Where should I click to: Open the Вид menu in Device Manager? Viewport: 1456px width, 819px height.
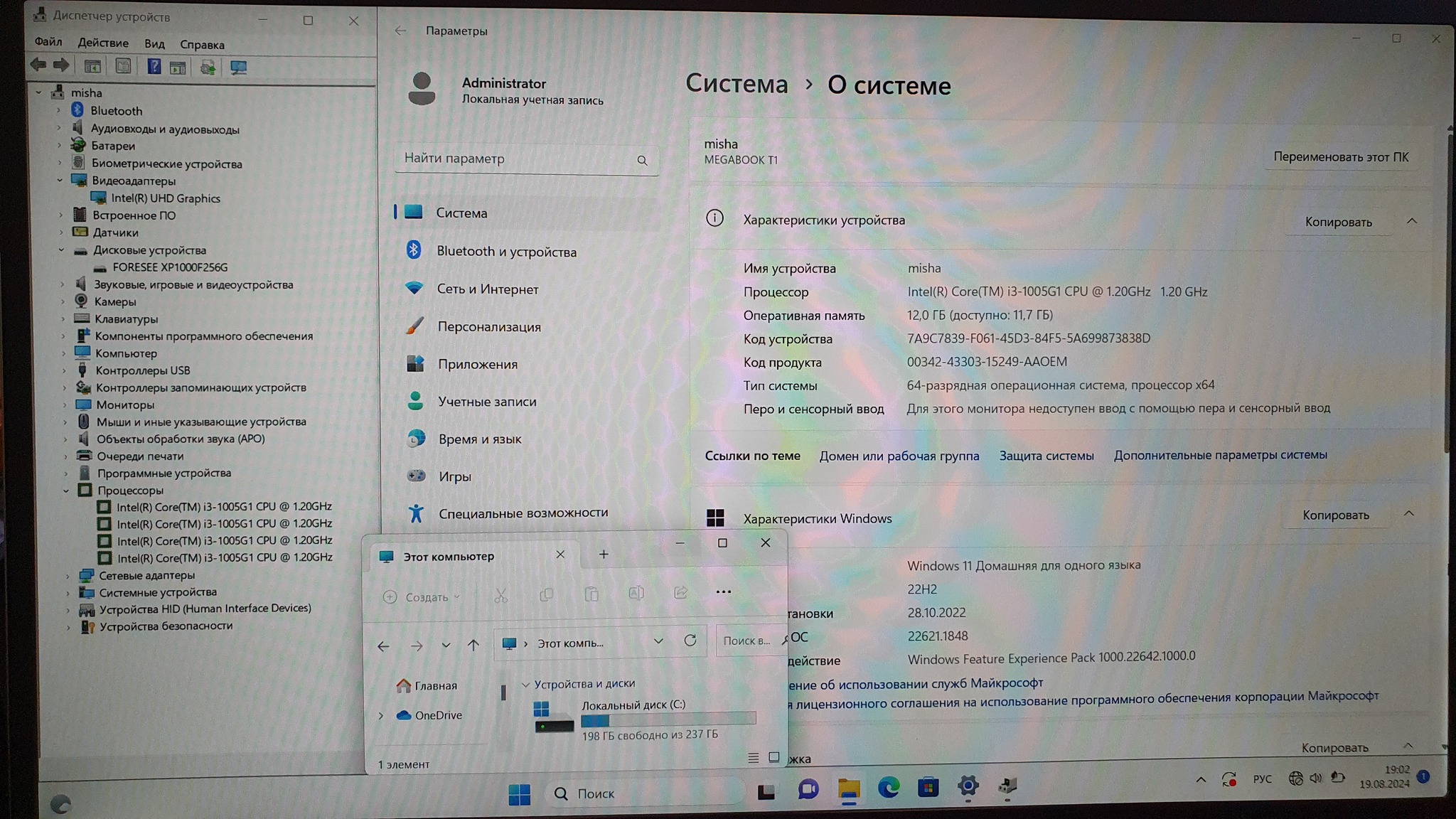154,44
